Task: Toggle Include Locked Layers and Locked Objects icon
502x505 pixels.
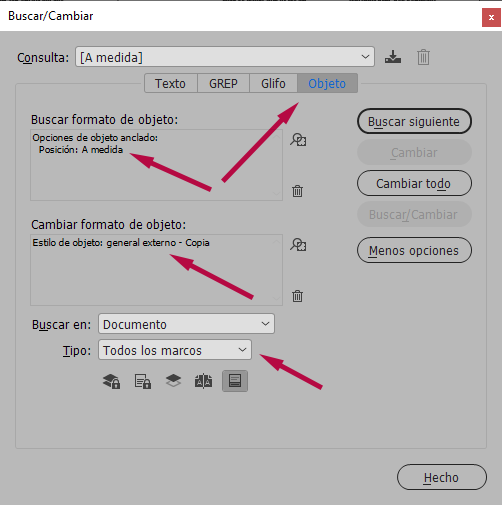Action: point(111,381)
